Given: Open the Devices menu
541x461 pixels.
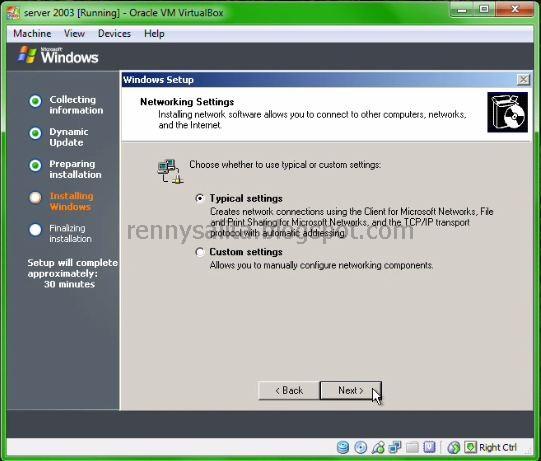Looking at the screenshot, I should click(x=114, y=33).
